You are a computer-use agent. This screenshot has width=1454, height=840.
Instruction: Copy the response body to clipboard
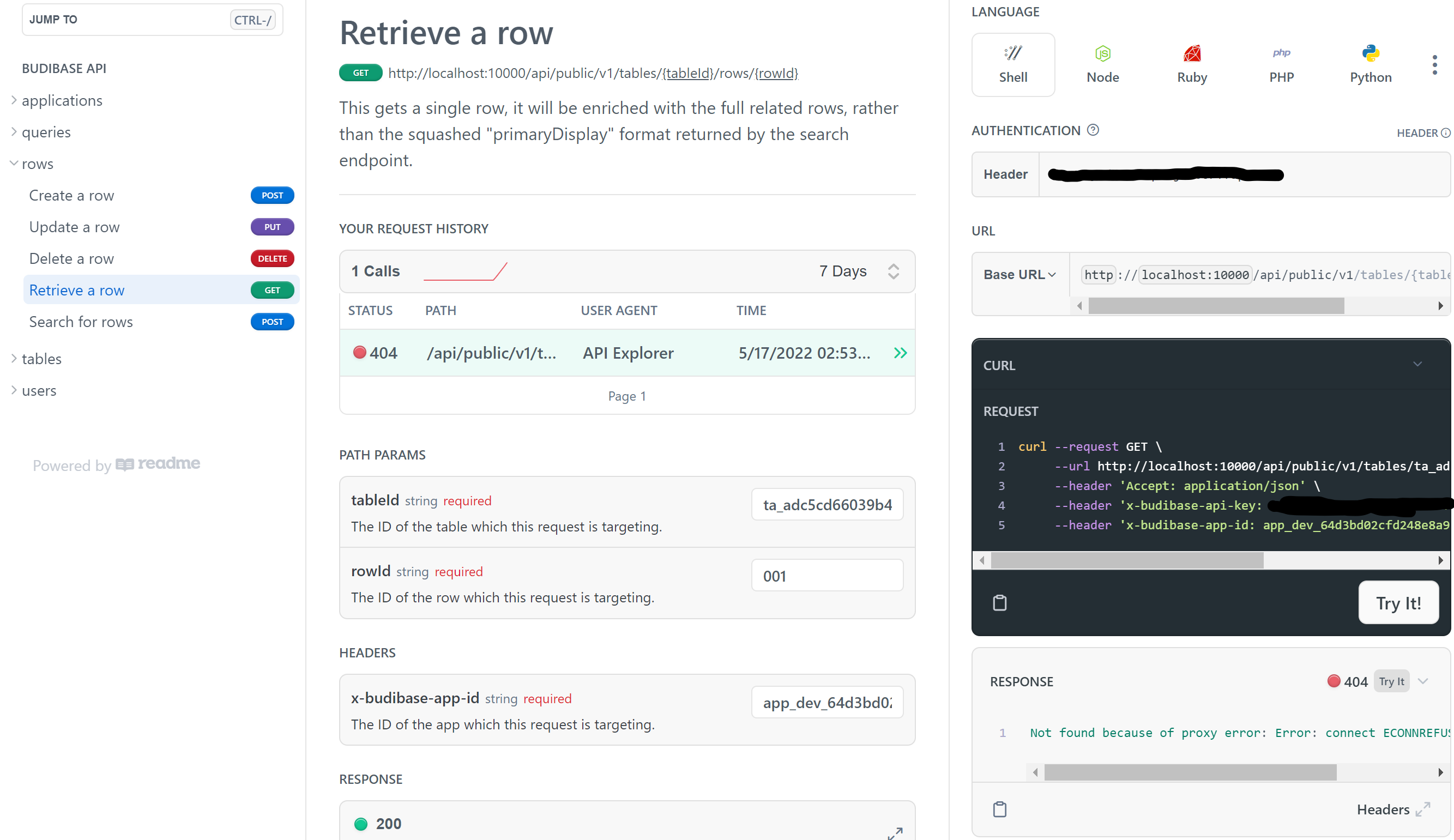click(999, 809)
